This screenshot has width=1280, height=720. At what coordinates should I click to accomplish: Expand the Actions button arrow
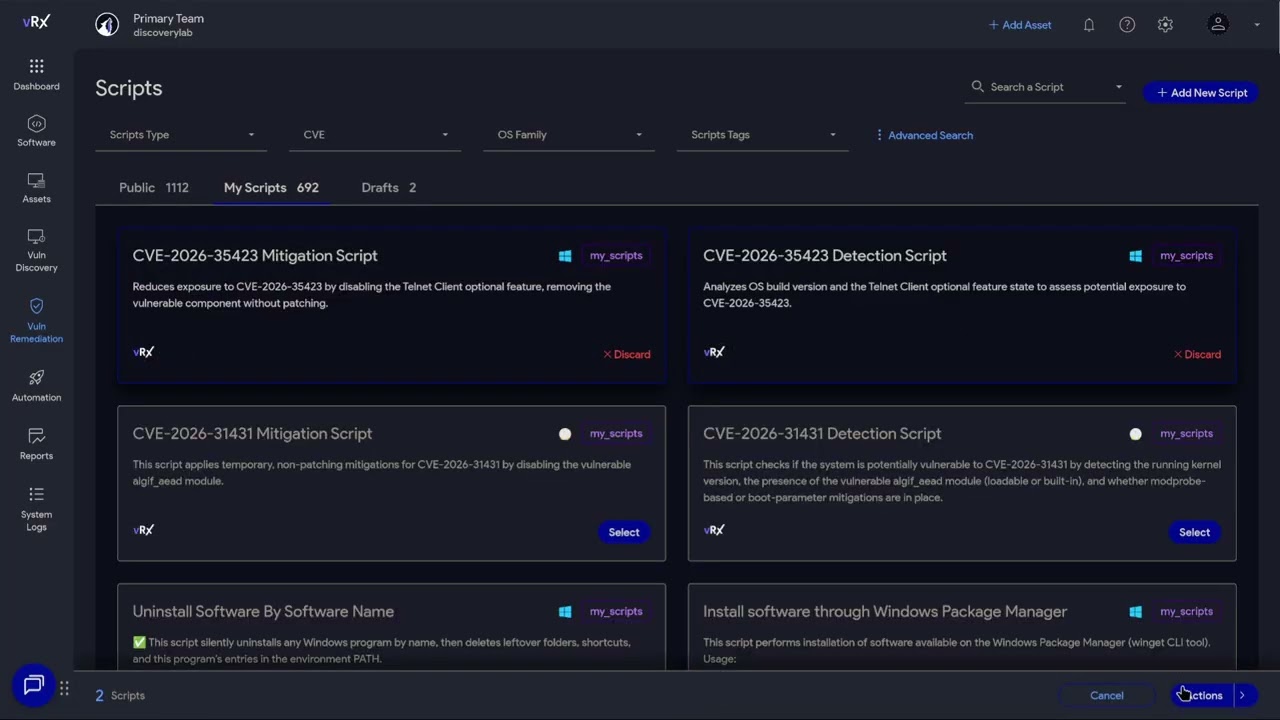click(x=1243, y=695)
